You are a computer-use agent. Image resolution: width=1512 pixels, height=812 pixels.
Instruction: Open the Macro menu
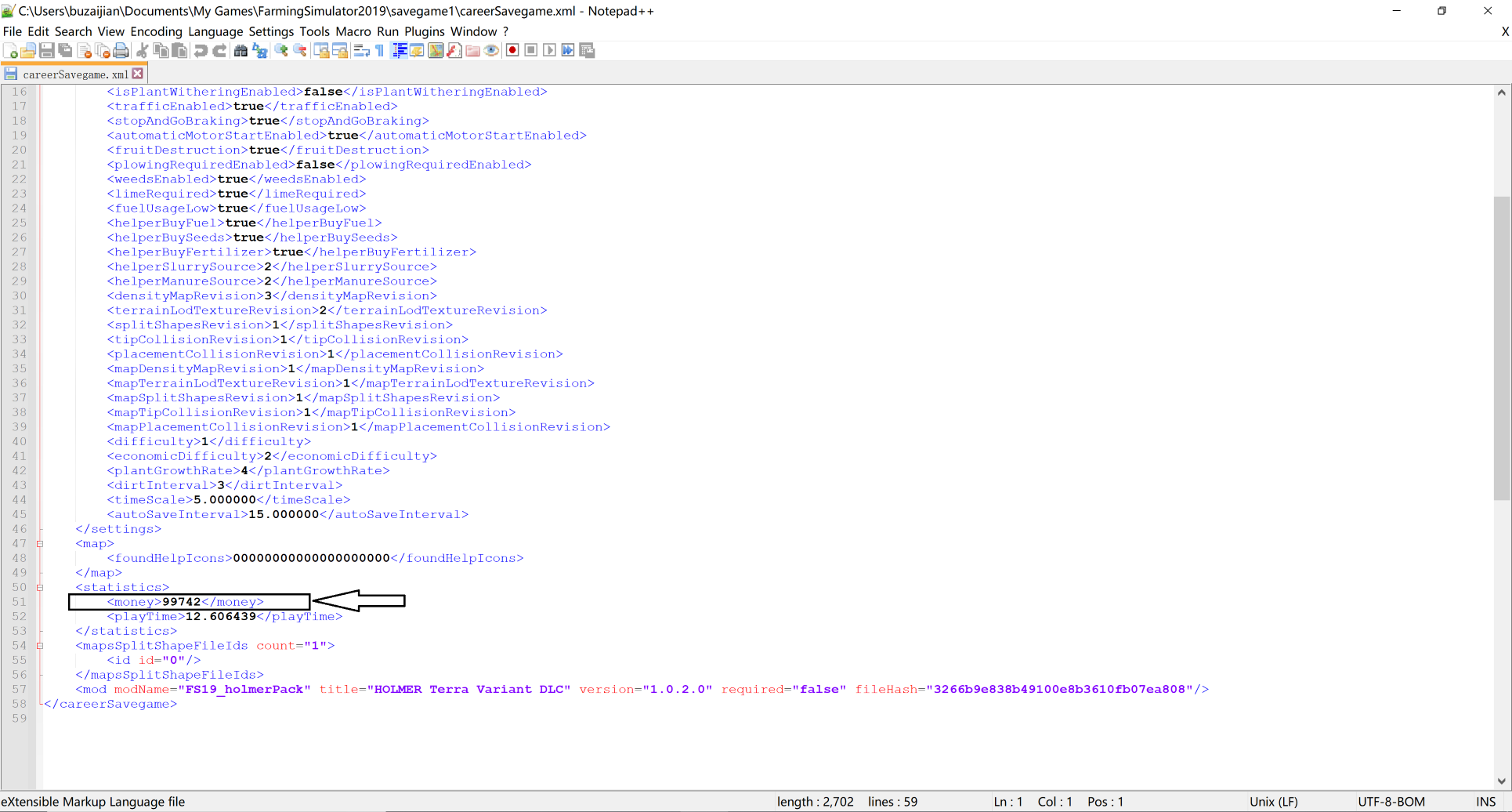[353, 31]
